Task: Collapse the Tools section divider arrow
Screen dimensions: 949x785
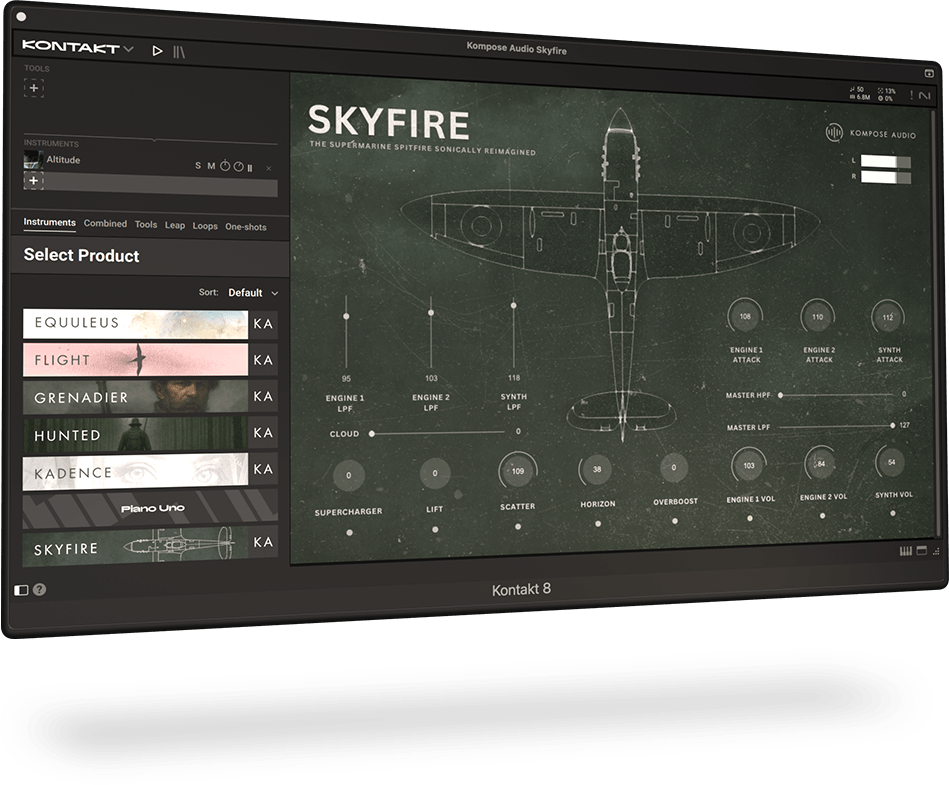Action: (153, 139)
